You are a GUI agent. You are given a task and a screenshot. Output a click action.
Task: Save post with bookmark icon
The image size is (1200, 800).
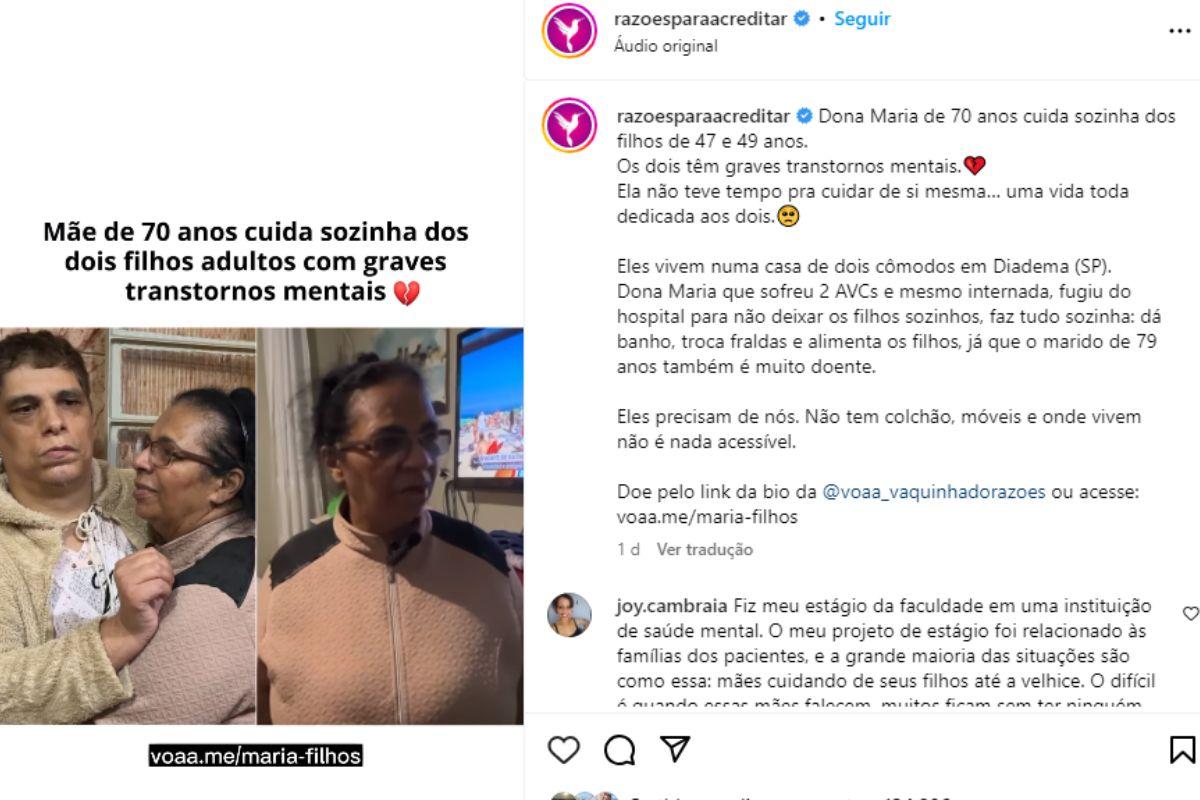(1182, 749)
